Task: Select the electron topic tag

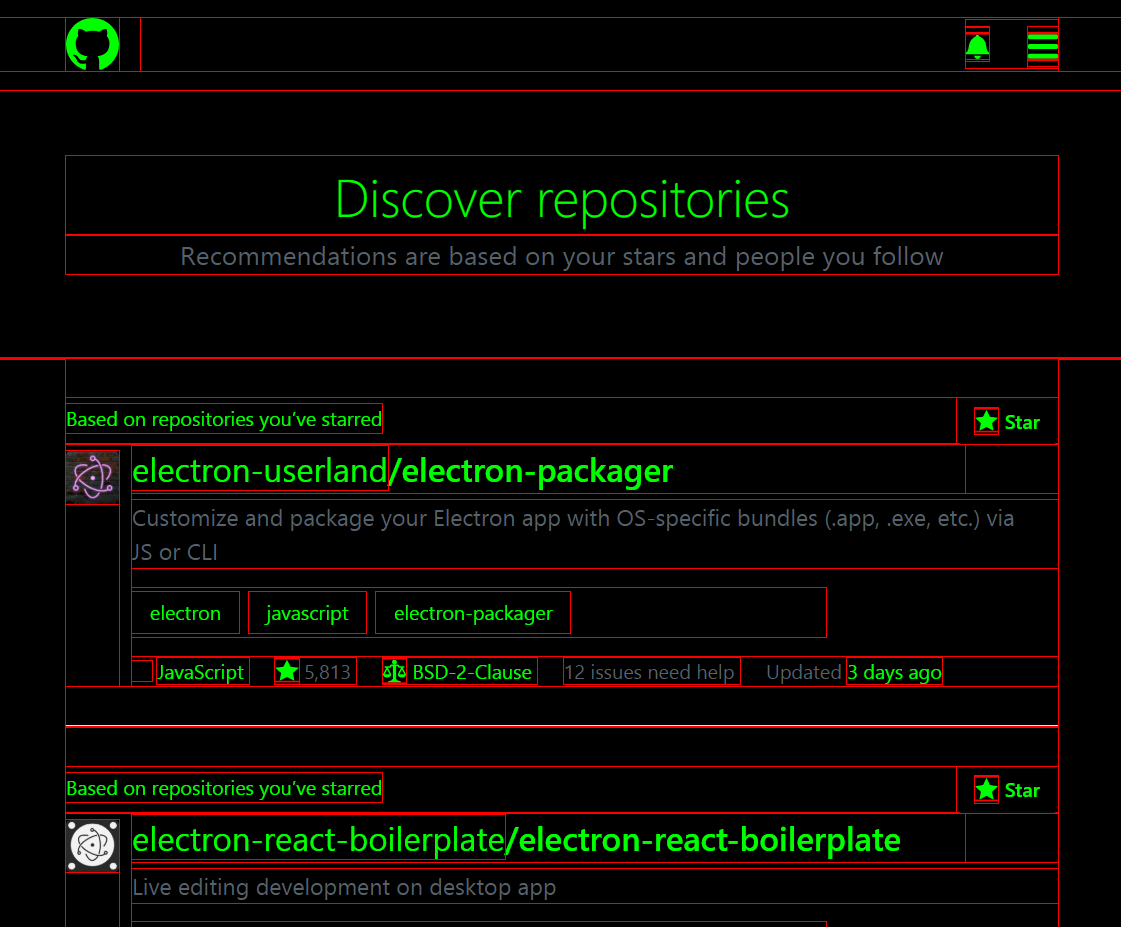Action: [185, 613]
